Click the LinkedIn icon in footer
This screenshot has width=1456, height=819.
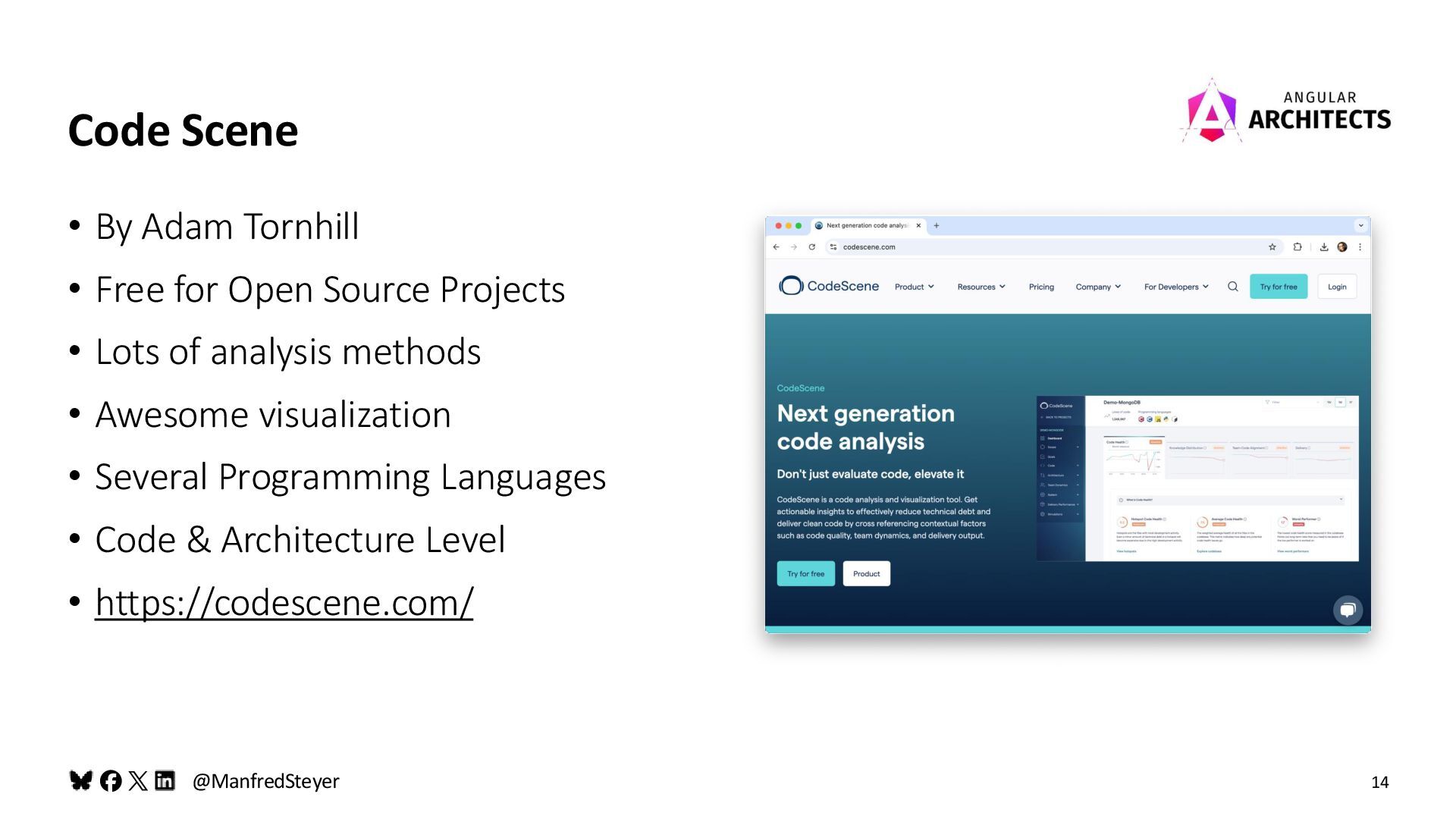165,781
